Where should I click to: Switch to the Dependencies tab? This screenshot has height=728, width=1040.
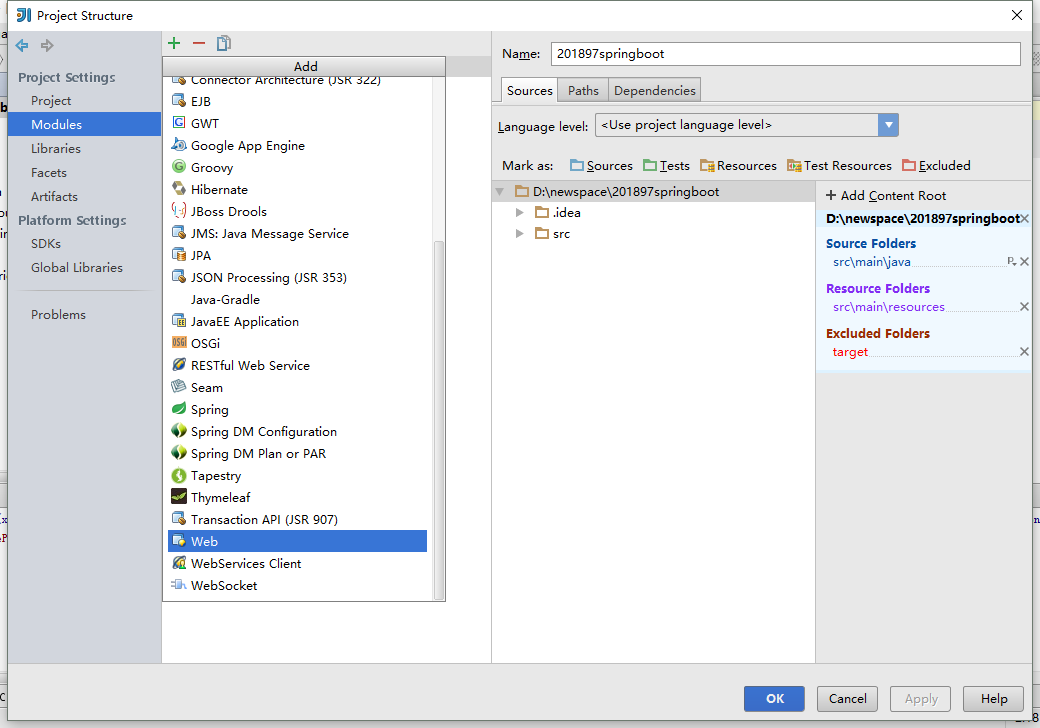[654, 90]
